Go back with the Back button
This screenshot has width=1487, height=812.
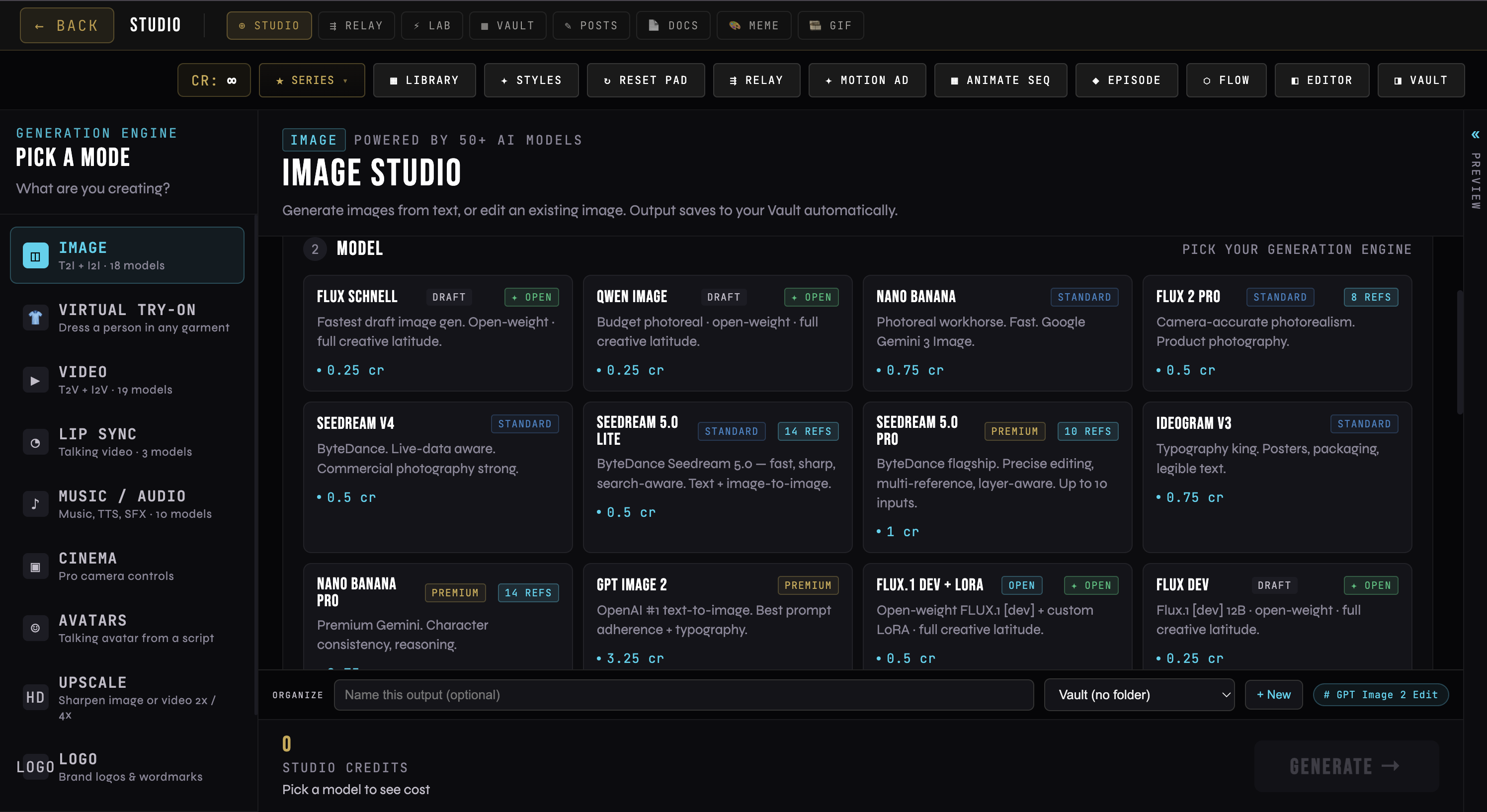67,25
